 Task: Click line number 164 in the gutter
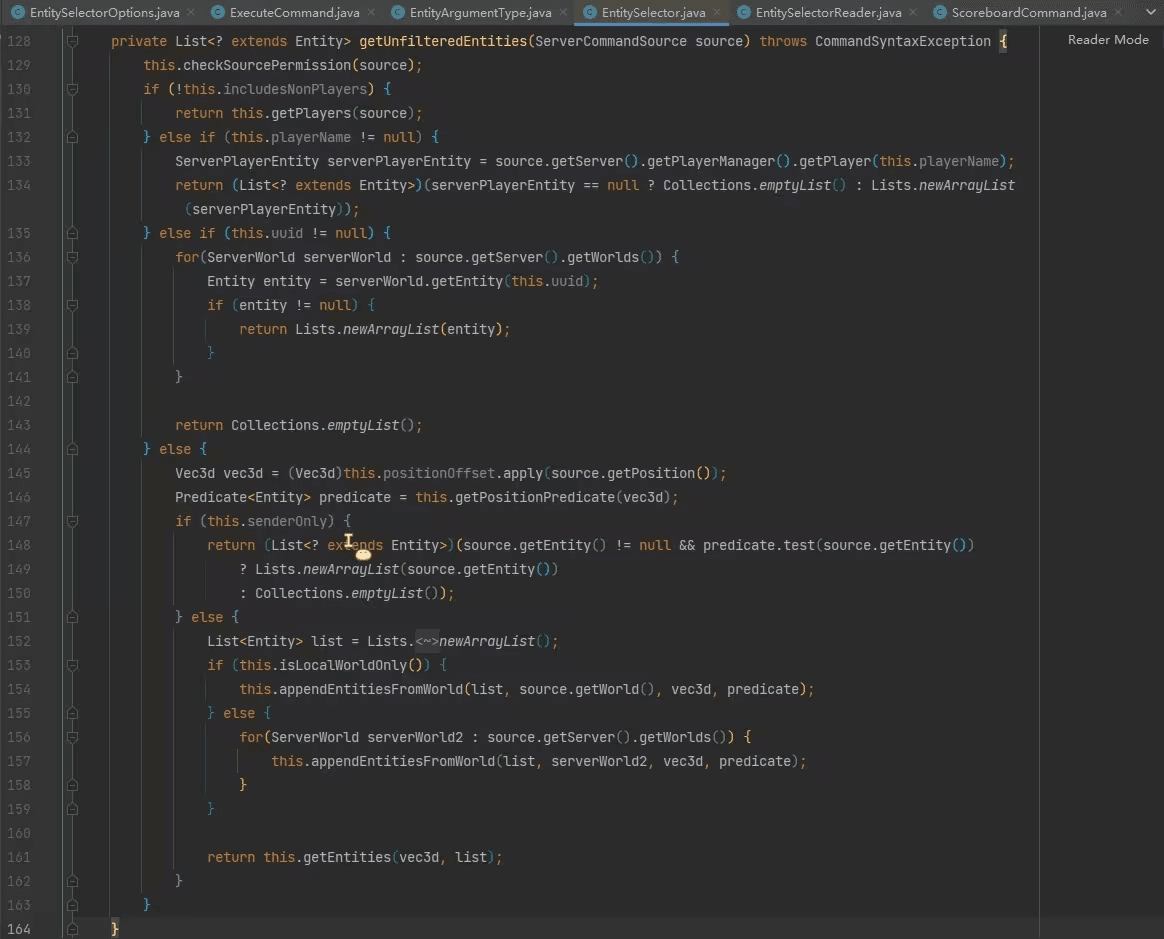(19, 929)
